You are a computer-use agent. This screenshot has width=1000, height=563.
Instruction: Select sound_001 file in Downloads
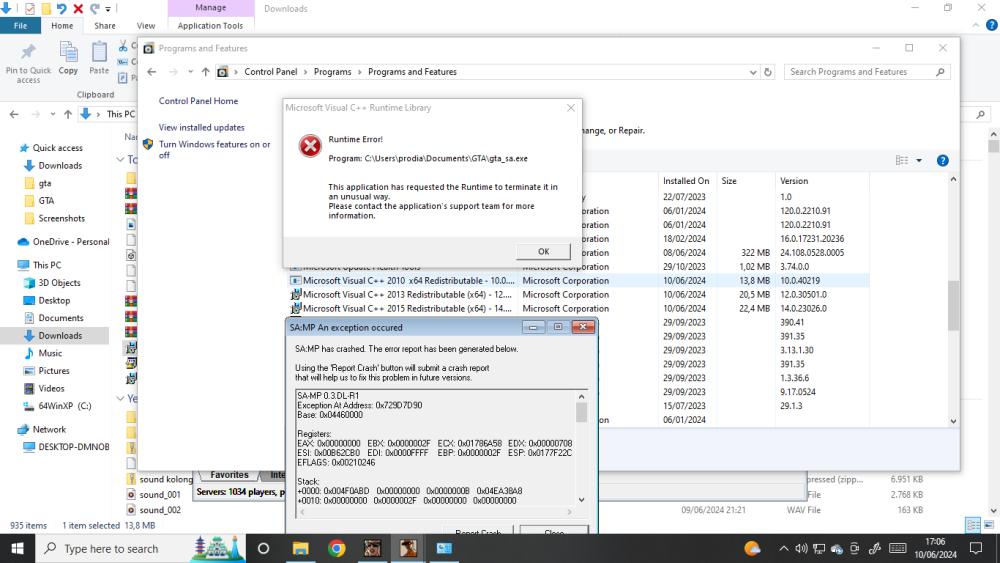click(159, 495)
